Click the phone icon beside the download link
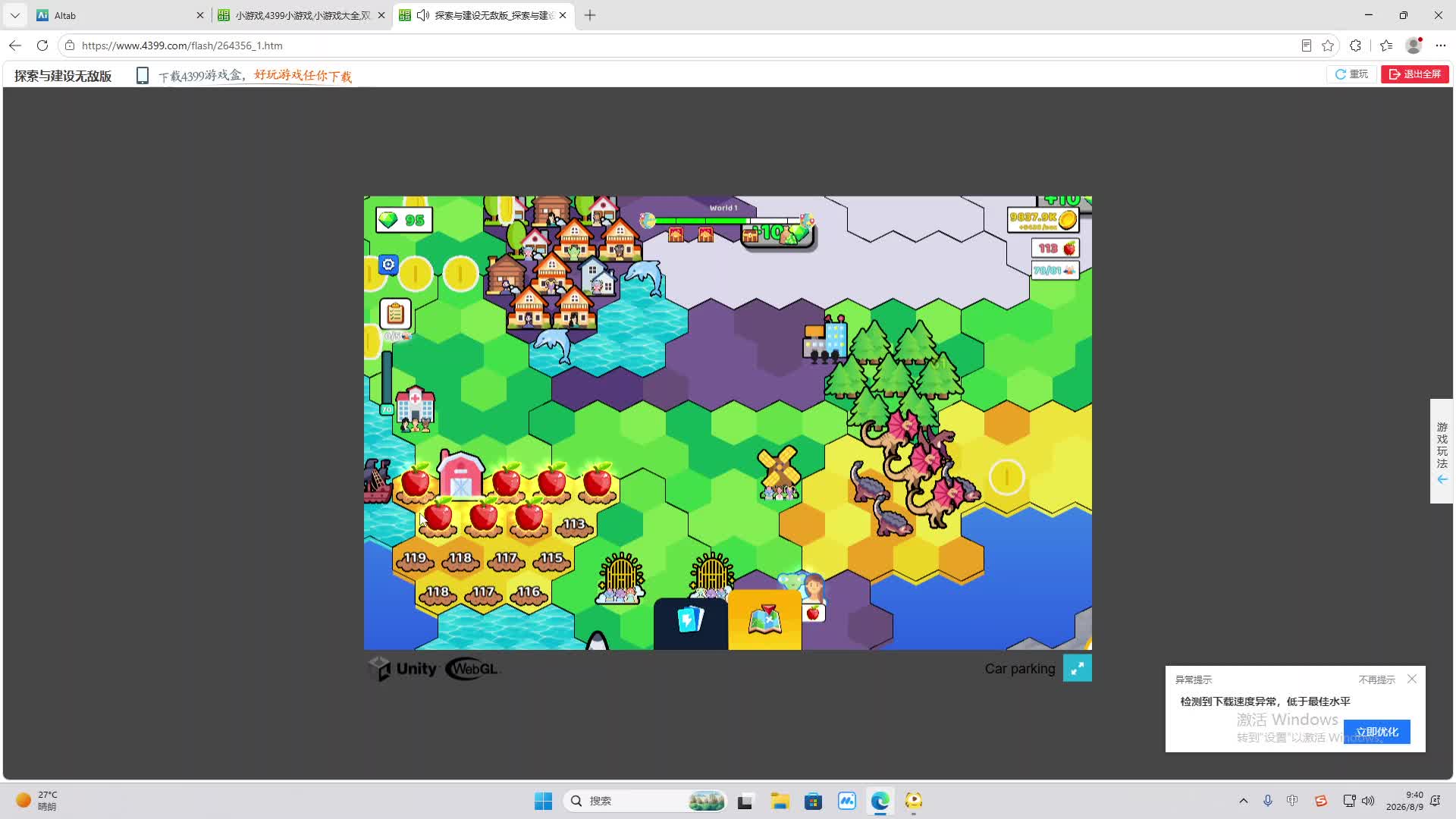The height and width of the screenshot is (819, 1456). coord(142,75)
